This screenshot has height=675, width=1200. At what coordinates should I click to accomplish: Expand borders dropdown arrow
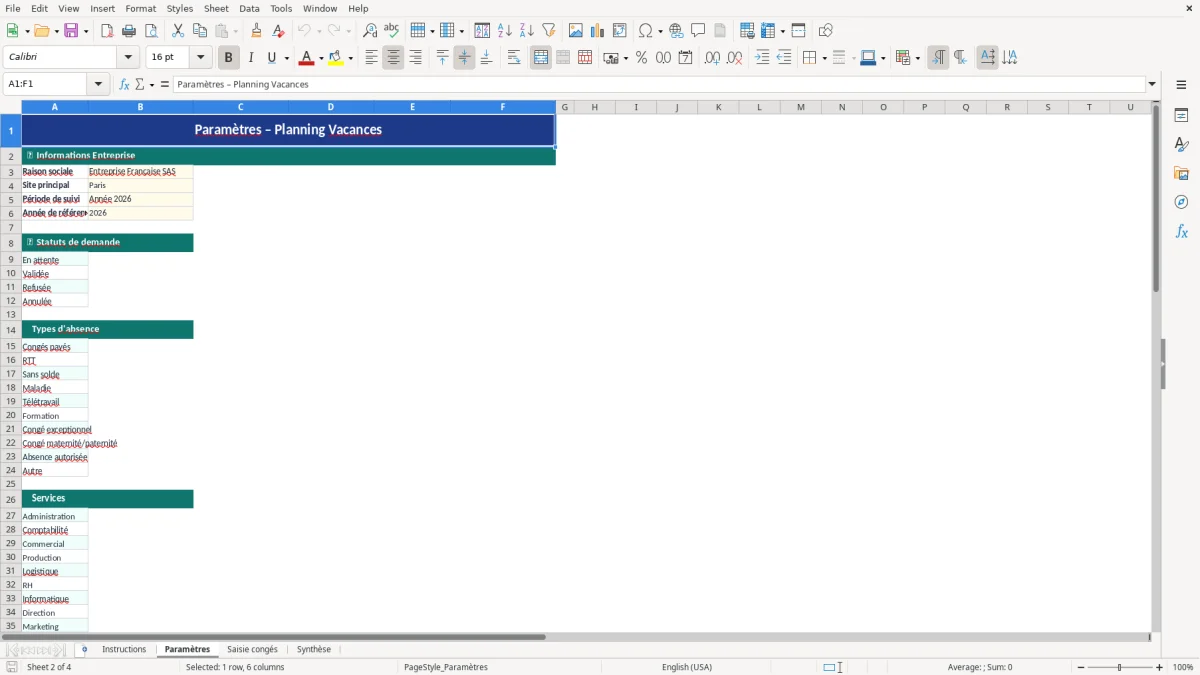[x=823, y=58]
